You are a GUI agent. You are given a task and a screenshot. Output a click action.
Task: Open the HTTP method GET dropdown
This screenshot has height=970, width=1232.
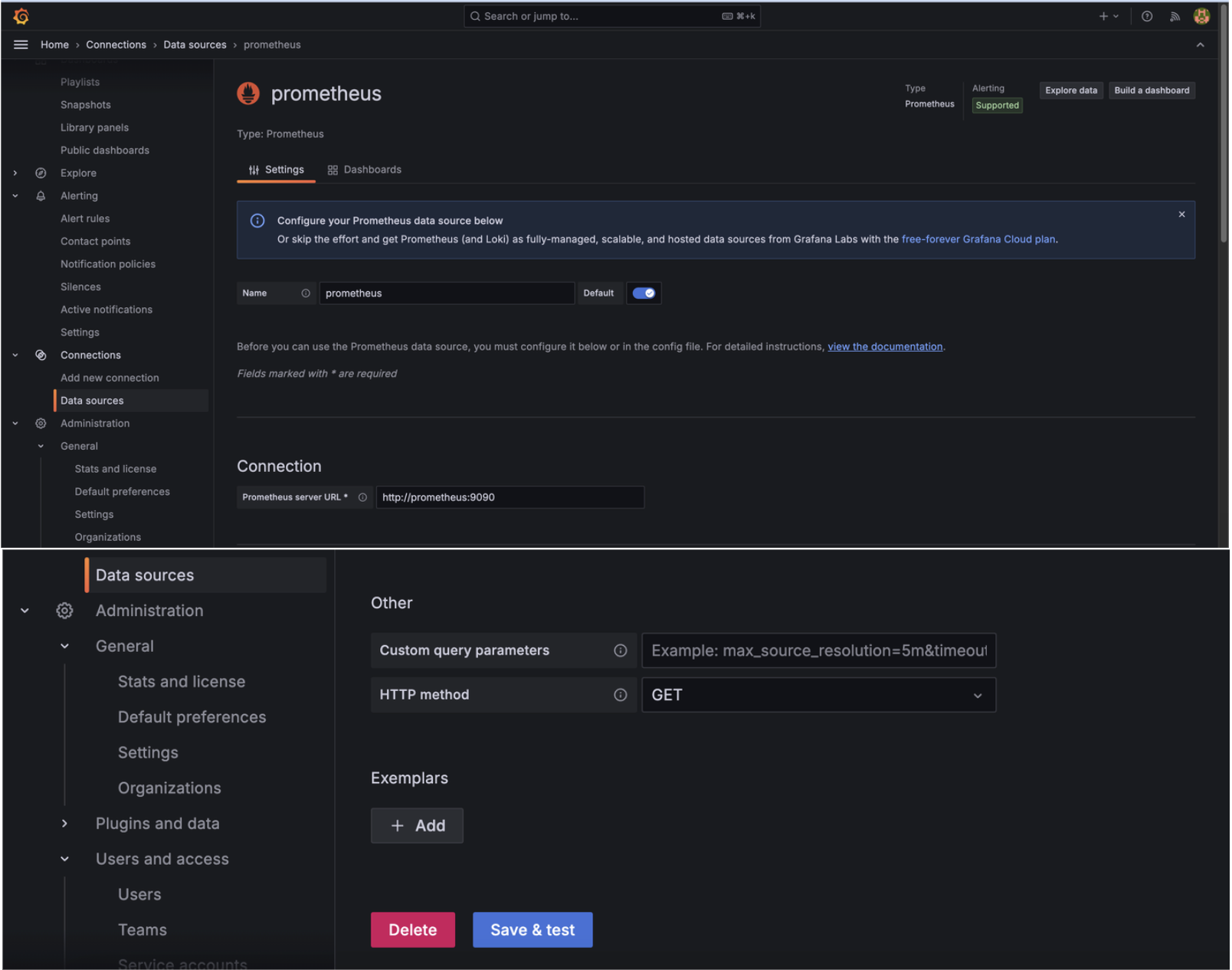click(x=818, y=695)
